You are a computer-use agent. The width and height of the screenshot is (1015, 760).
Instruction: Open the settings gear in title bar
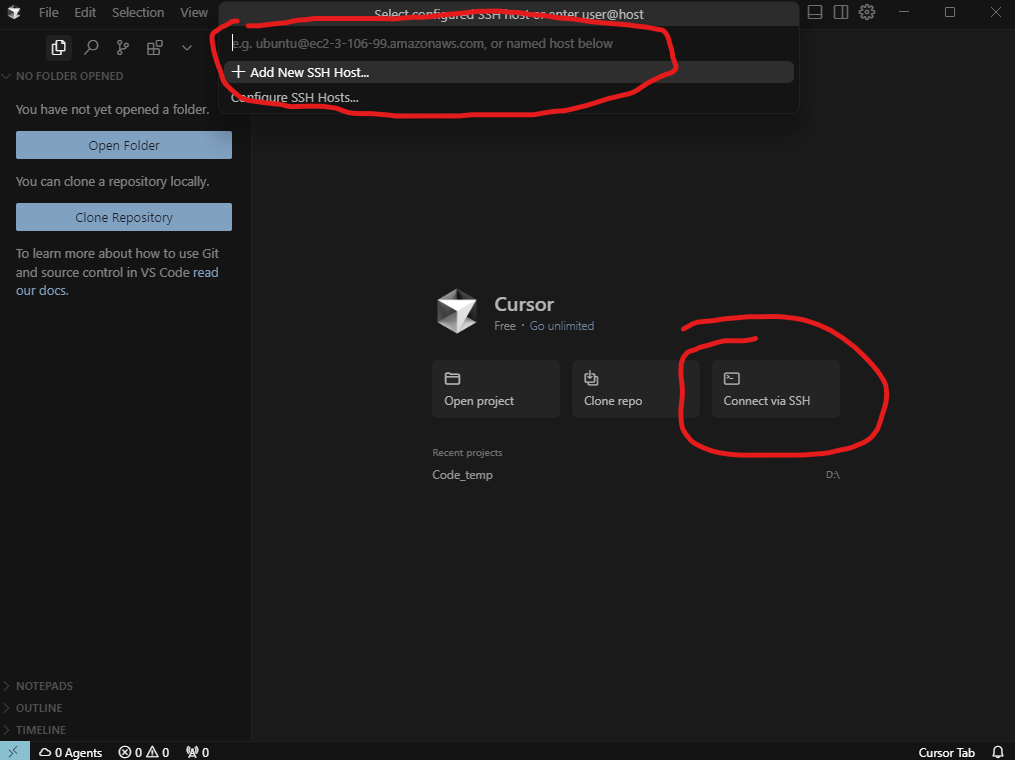click(x=867, y=12)
